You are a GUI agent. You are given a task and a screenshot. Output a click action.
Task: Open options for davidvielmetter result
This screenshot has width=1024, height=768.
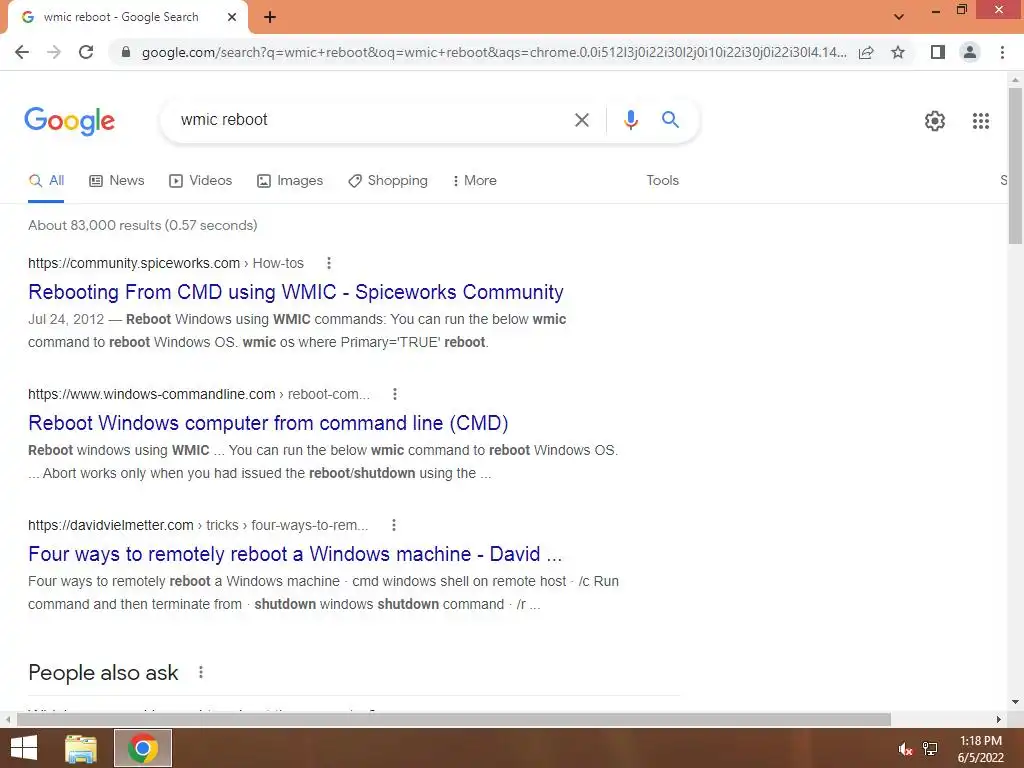(393, 525)
